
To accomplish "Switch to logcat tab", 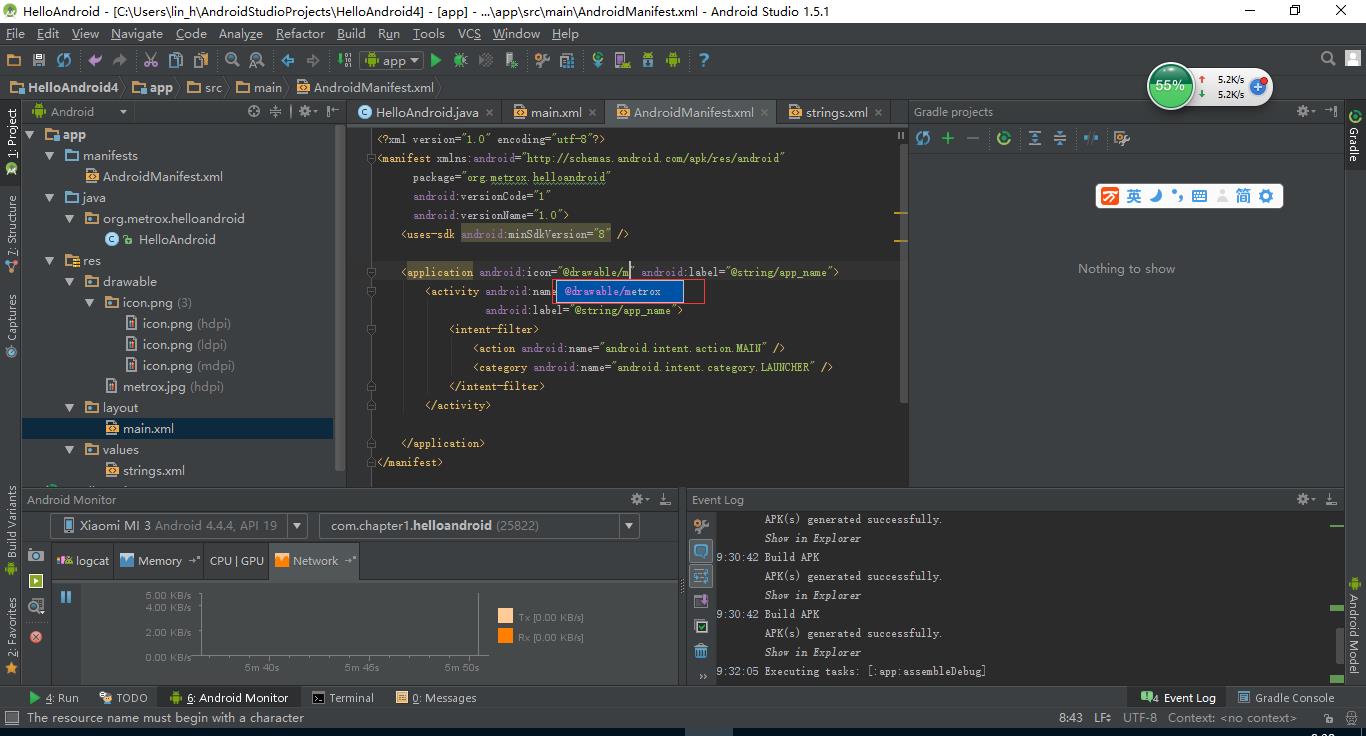I will pos(83,560).
